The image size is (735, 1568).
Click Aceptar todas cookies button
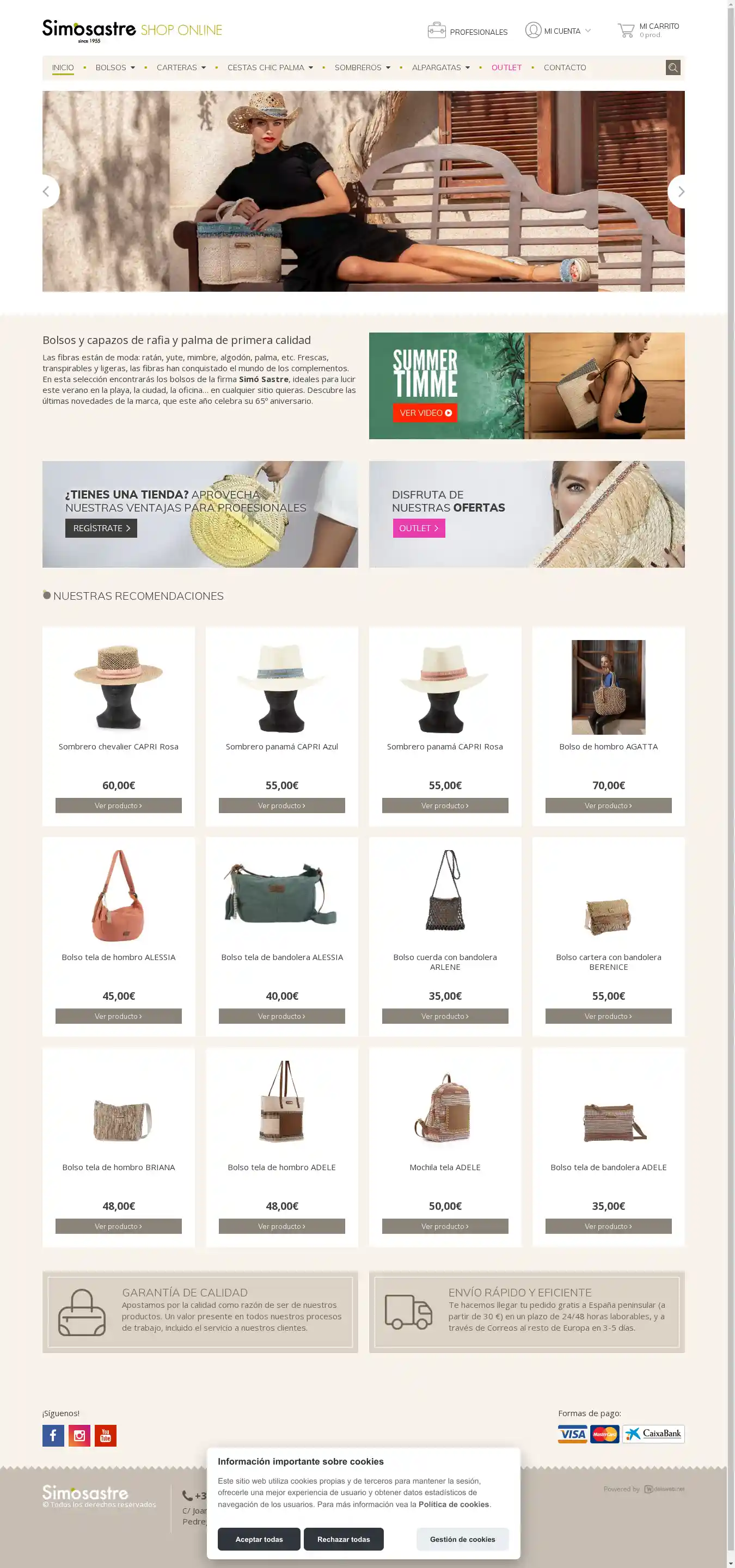(259, 1539)
